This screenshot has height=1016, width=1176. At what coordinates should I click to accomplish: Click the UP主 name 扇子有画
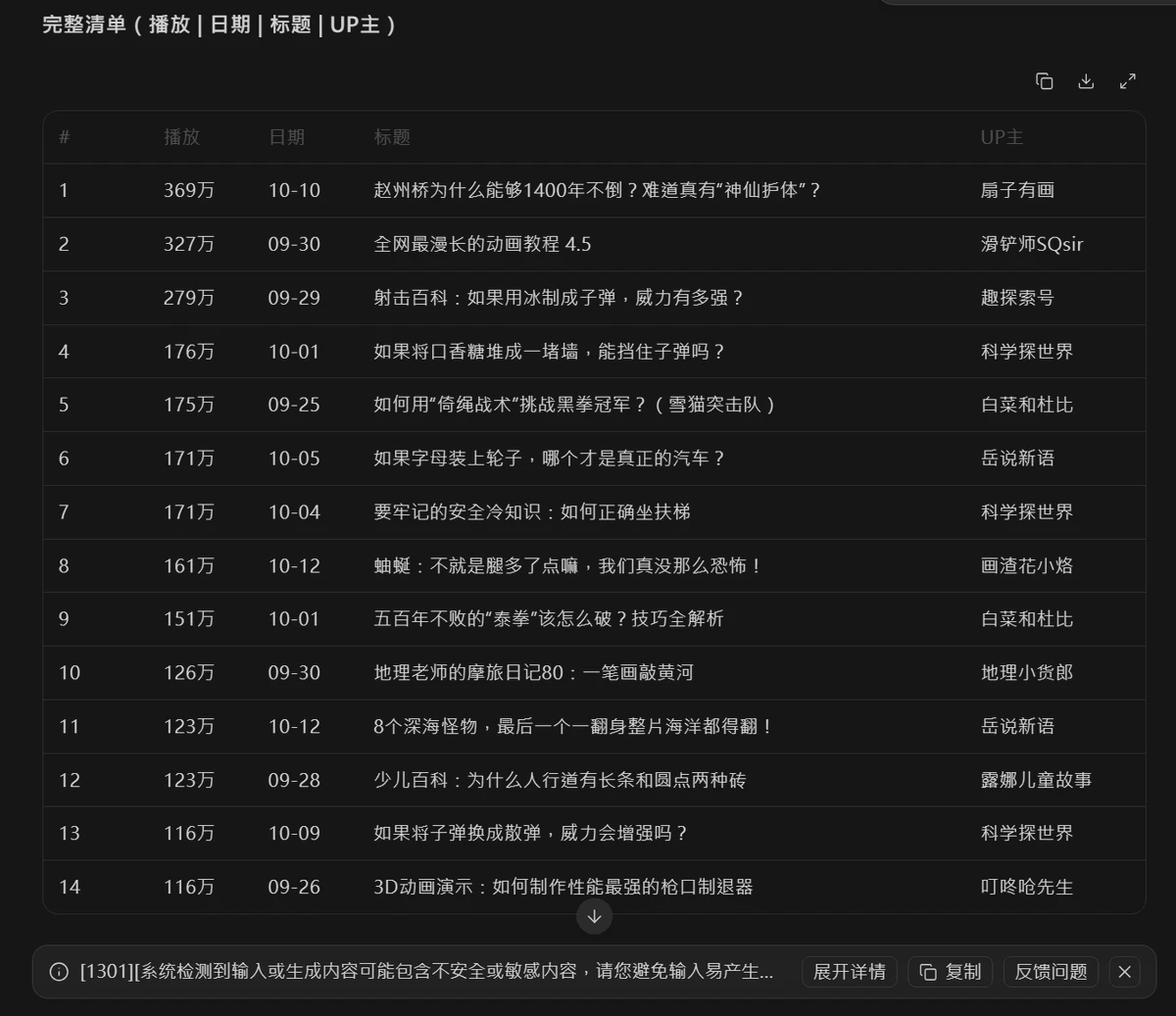point(1017,190)
